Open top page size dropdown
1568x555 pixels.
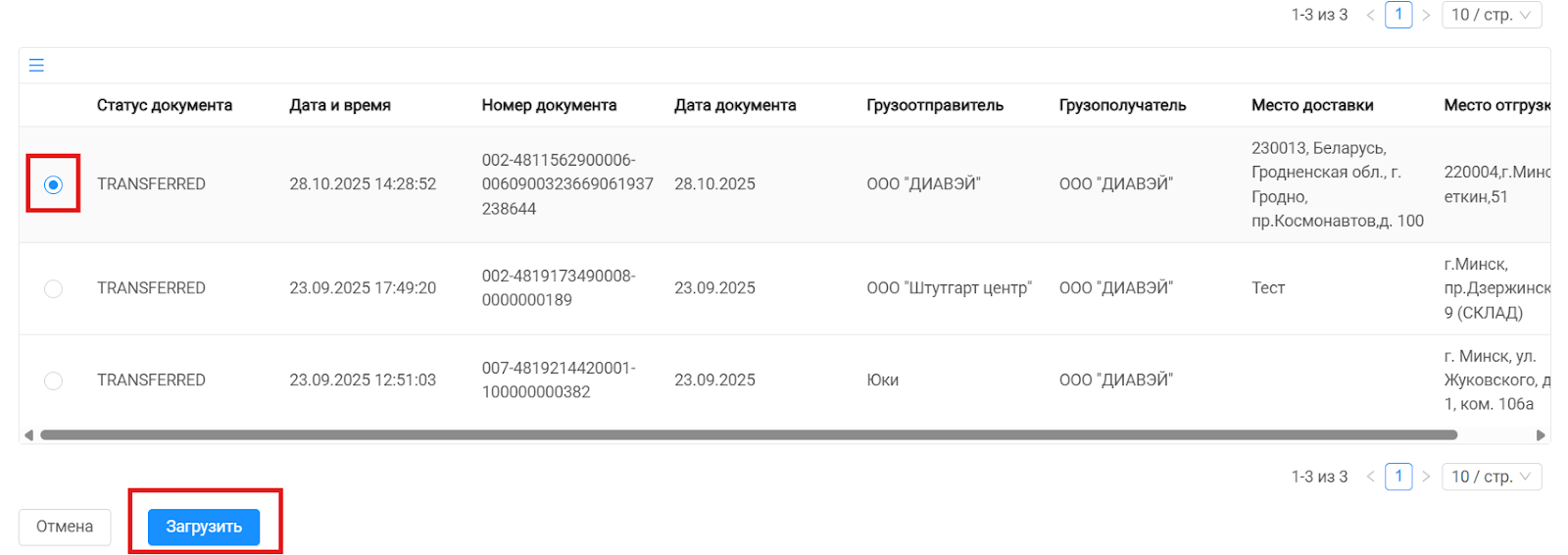(1492, 15)
